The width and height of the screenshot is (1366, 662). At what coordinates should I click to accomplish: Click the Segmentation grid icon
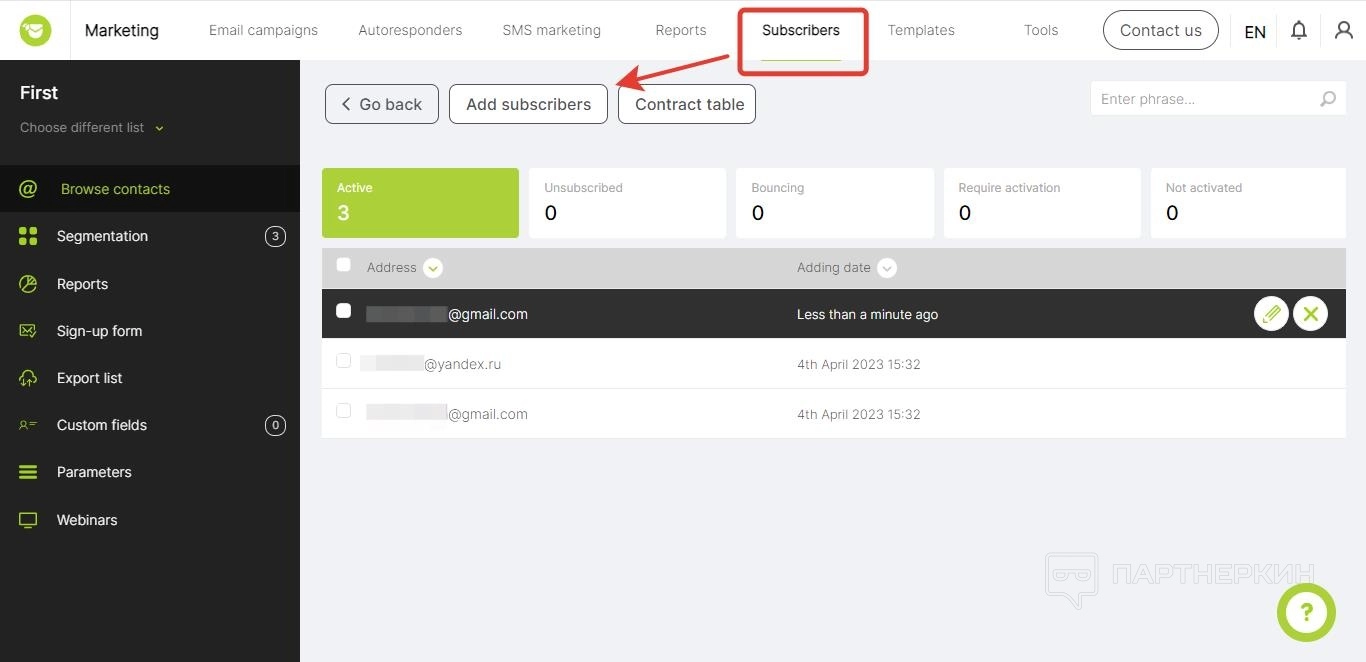tap(28, 236)
